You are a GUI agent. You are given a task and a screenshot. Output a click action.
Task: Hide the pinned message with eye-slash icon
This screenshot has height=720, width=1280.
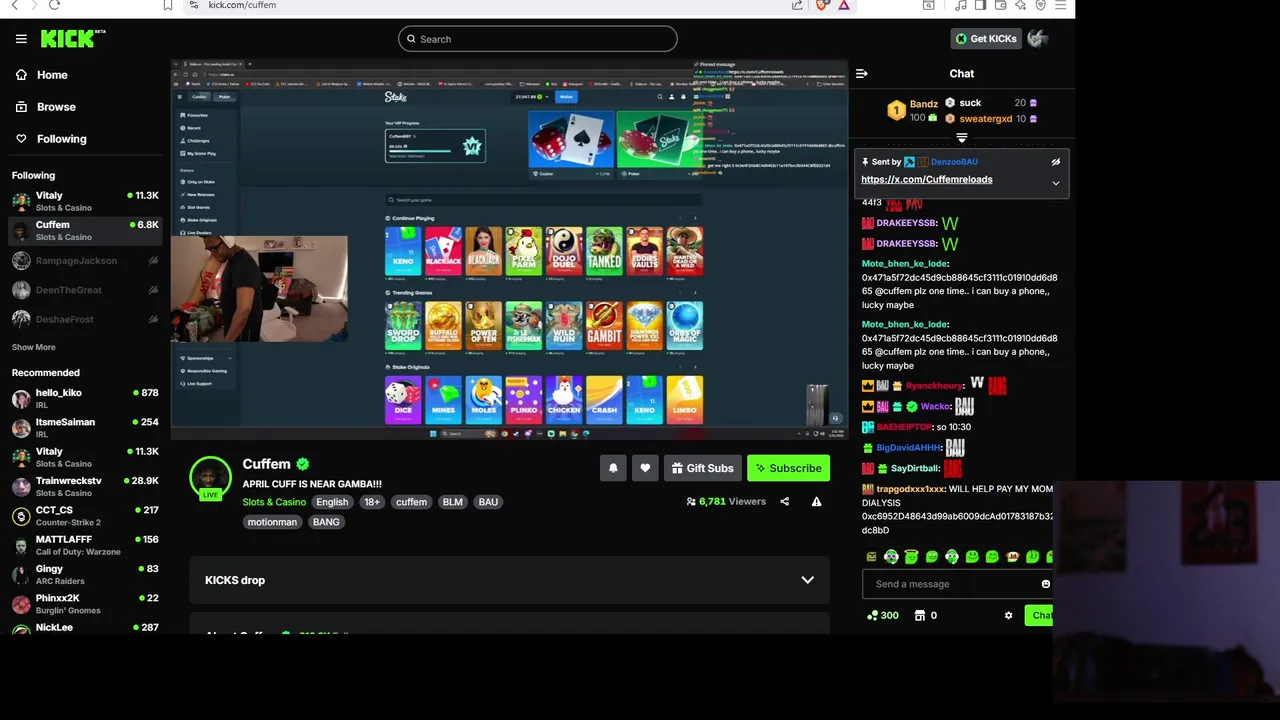click(1055, 162)
